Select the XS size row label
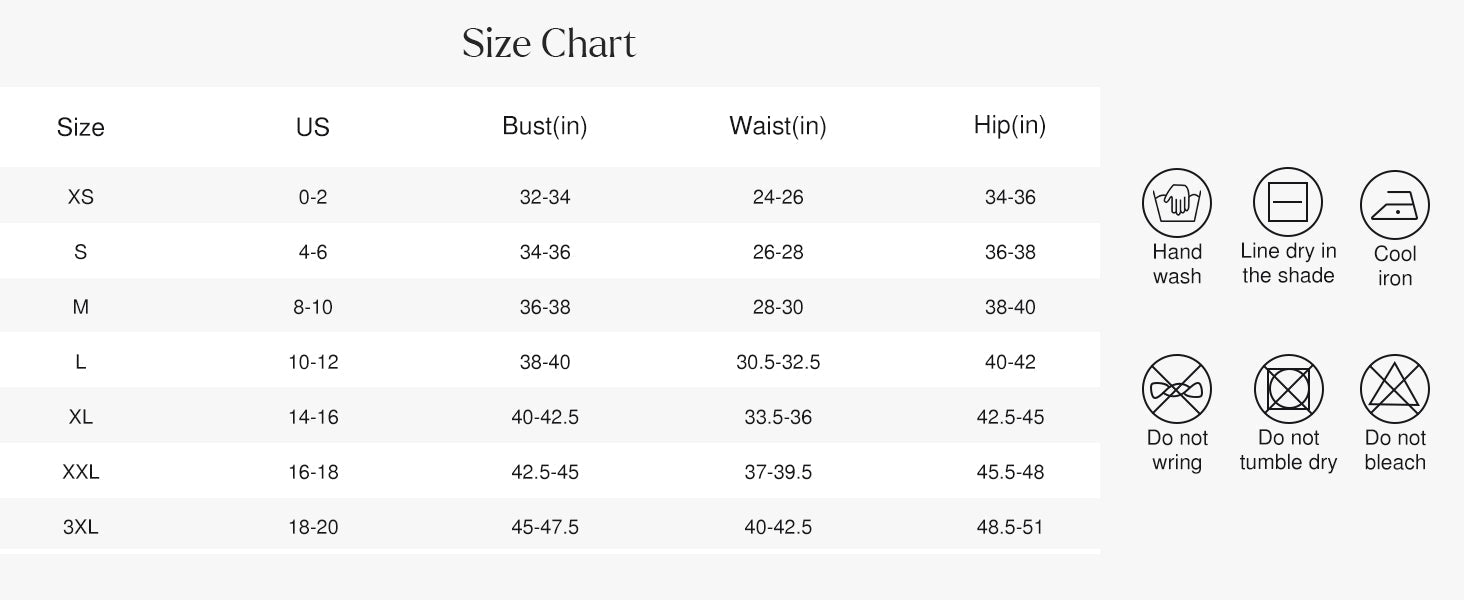This screenshot has height=600, width=1464. [x=81, y=197]
